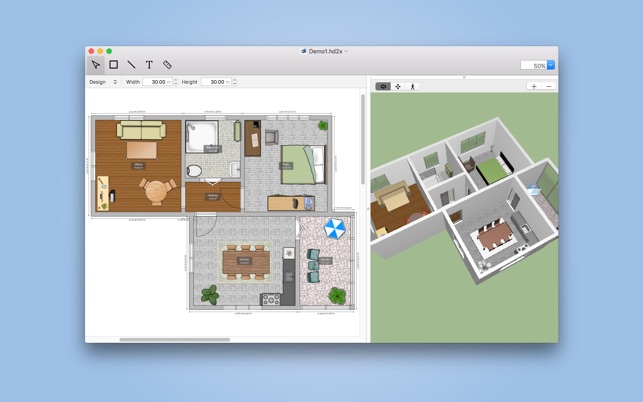The image size is (643, 402).
Task: Select the grey armchair in bedroom
Action: click(271, 137)
